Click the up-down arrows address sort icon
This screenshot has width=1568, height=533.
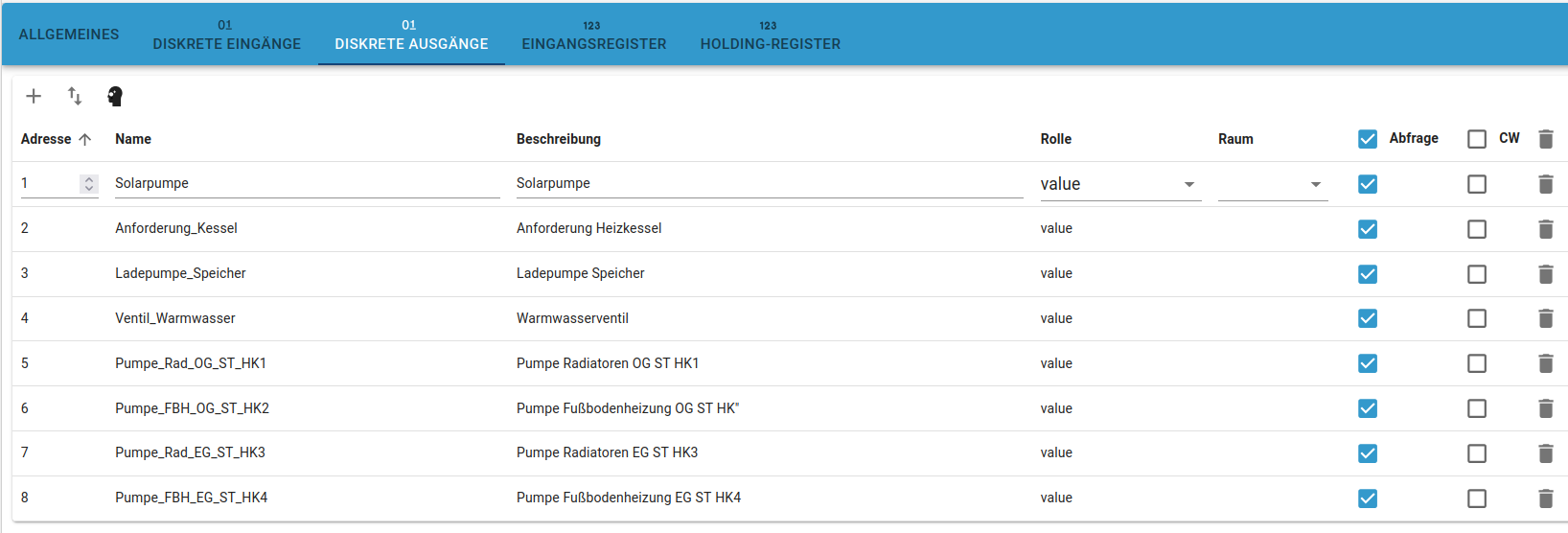tap(75, 96)
